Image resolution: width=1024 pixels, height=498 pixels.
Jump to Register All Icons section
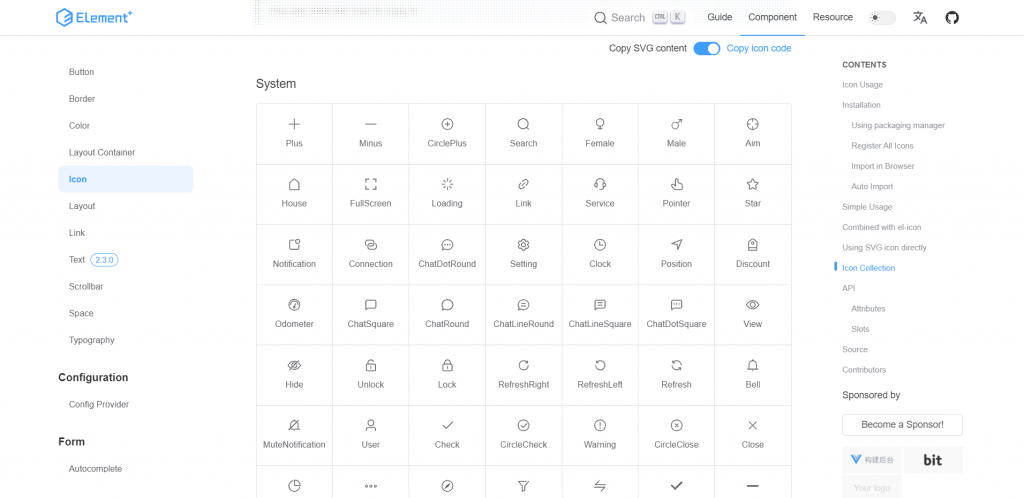882,146
